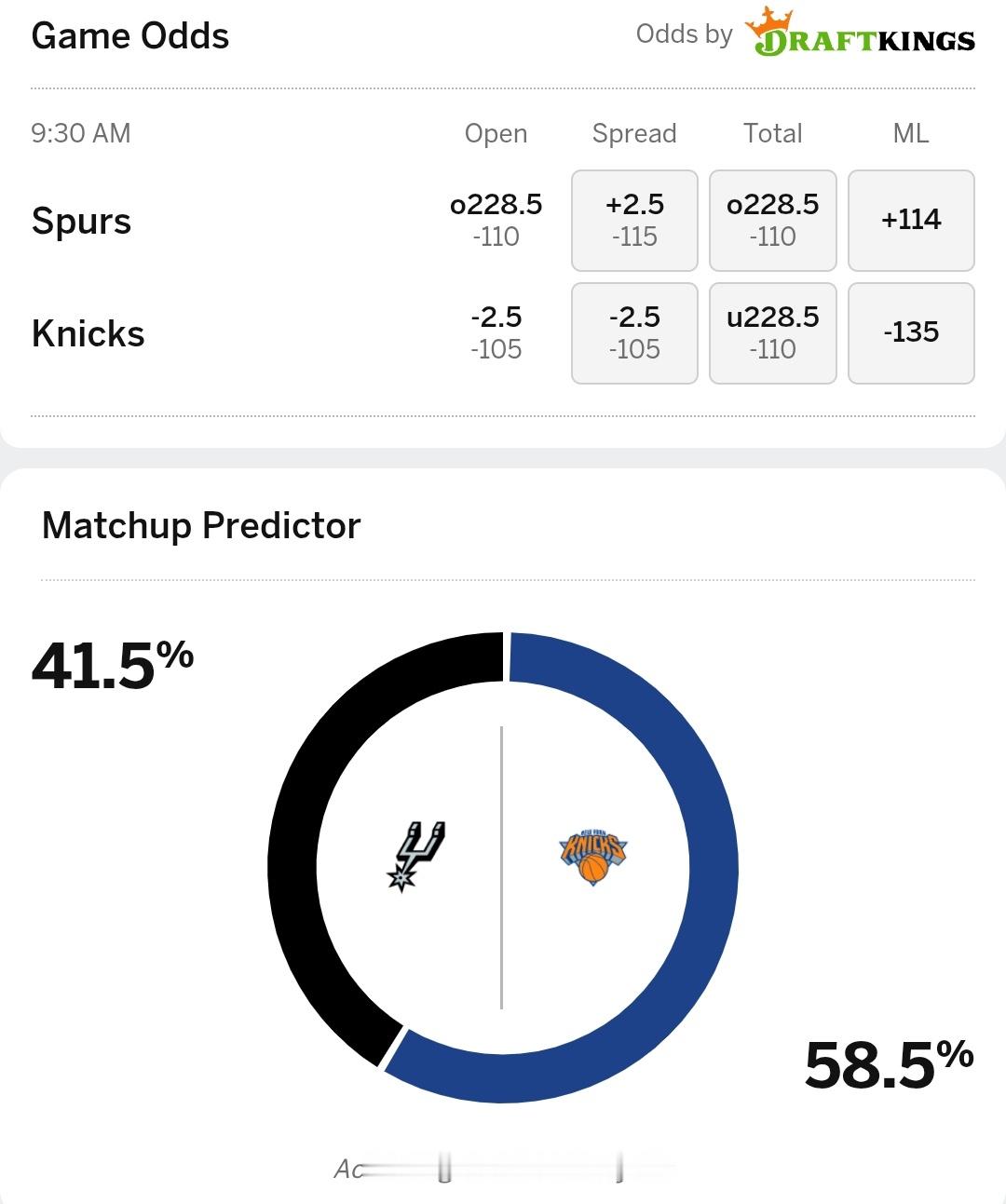1006x1204 pixels.
Task: Expand the ML column header
Action: pos(911,133)
